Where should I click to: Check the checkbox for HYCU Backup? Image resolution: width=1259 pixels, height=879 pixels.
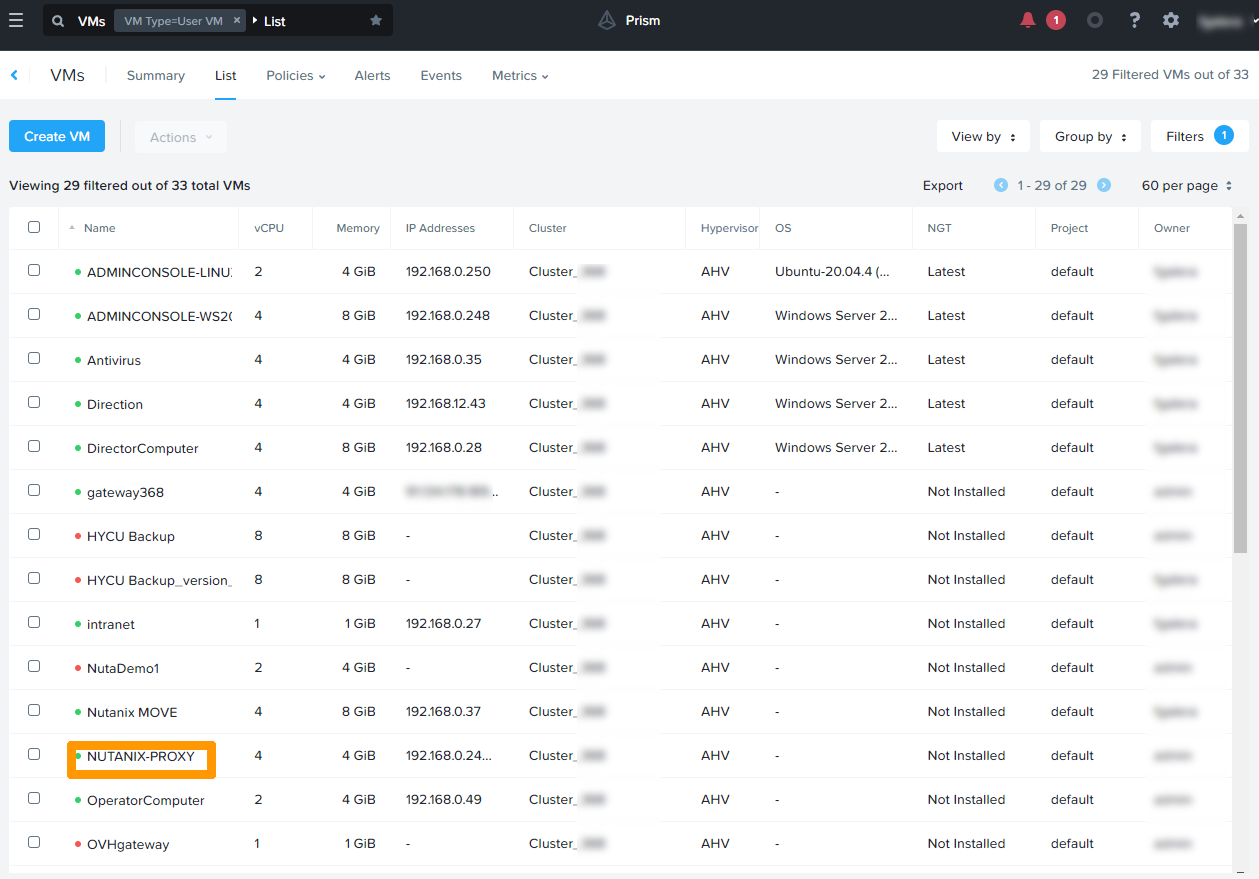tap(33, 533)
